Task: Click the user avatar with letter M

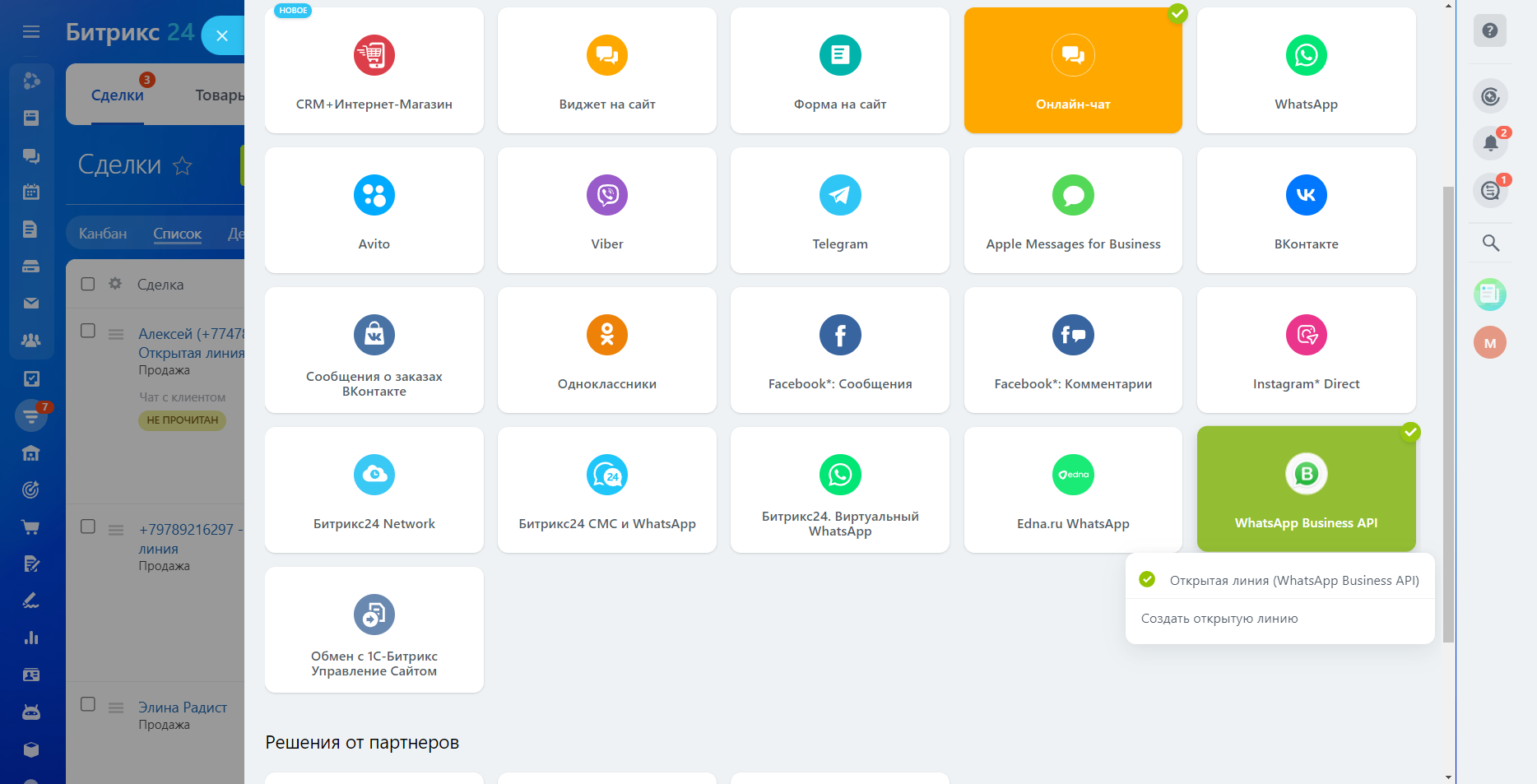Action: [1490, 343]
